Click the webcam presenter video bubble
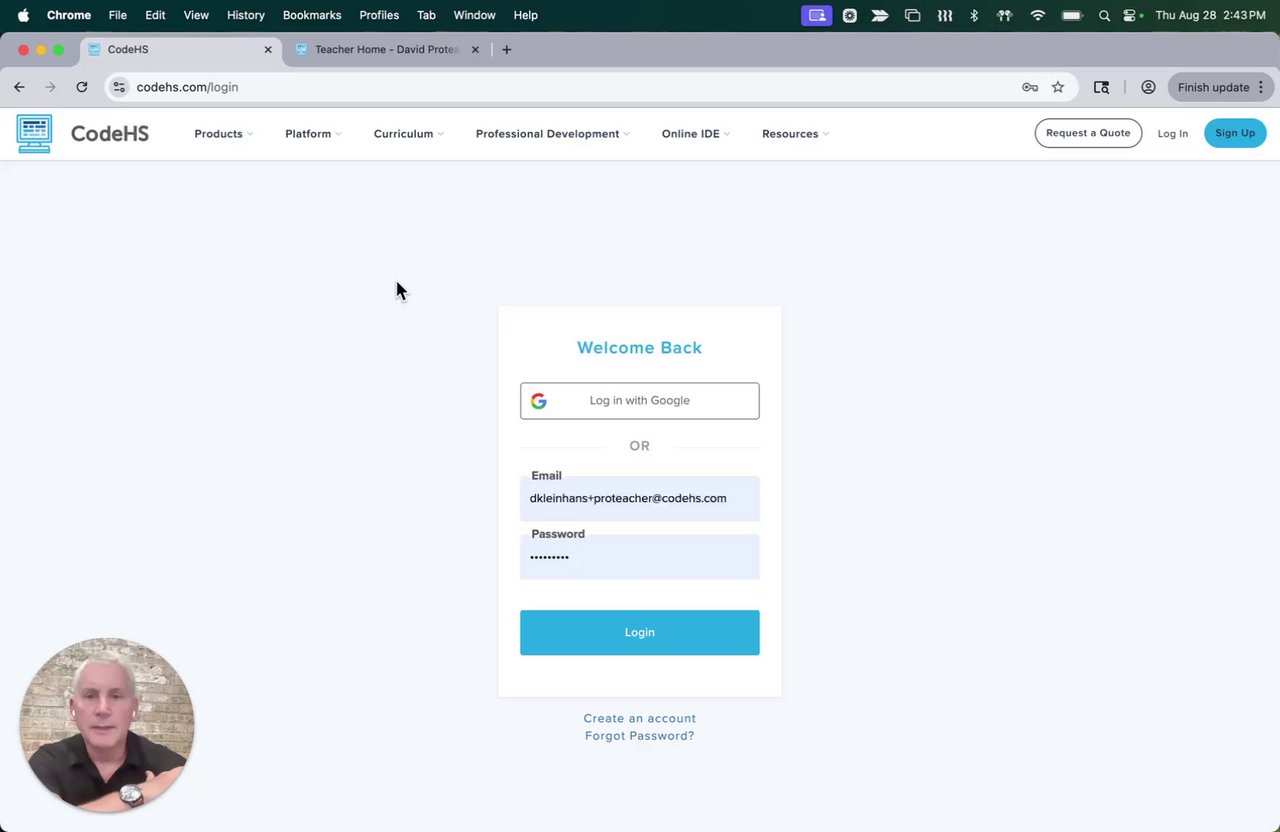This screenshot has height=832, width=1280. click(x=107, y=725)
